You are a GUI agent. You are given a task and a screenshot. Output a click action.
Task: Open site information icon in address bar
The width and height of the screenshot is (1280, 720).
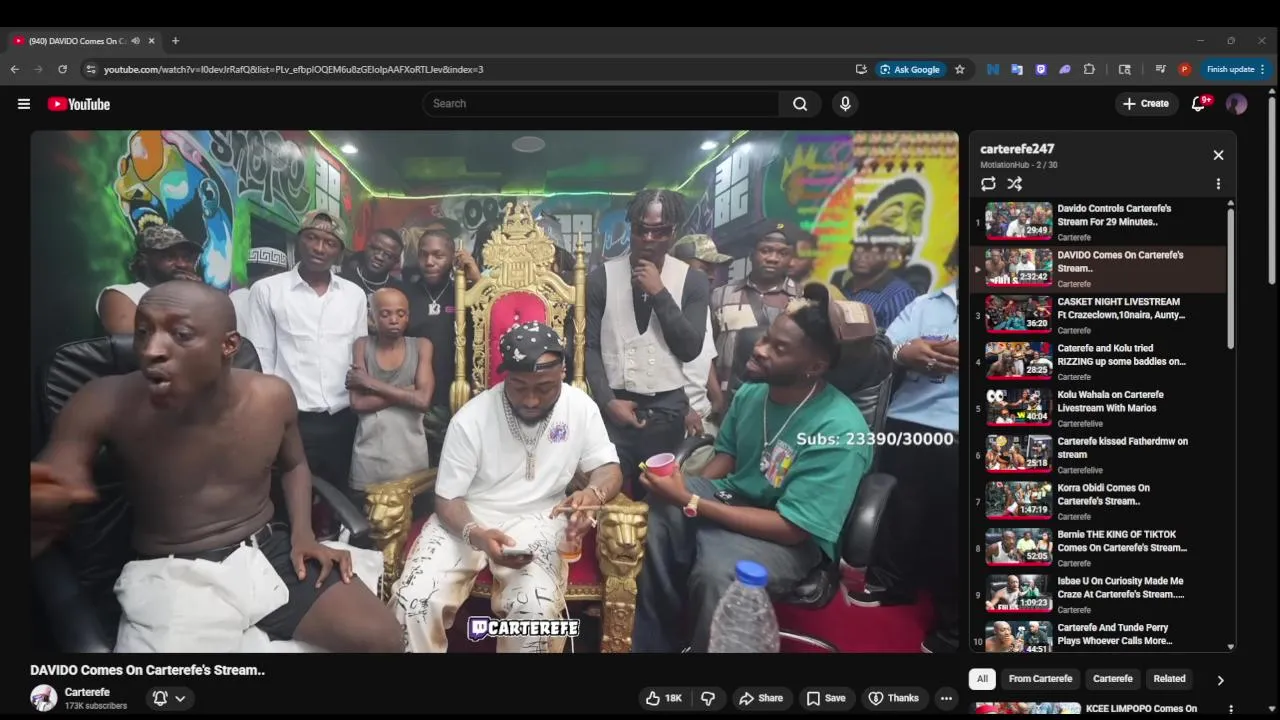point(91,69)
